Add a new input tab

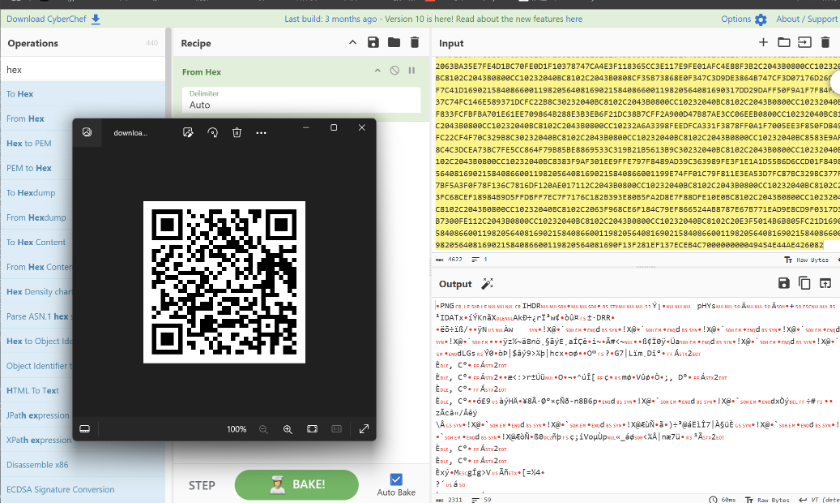pyautogui.click(x=763, y=42)
